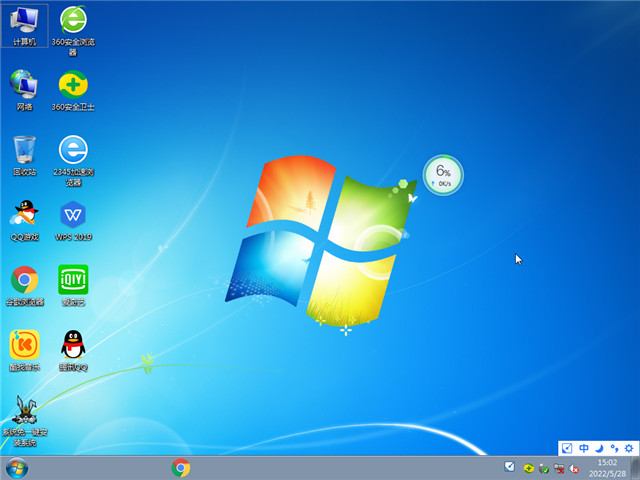This screenshot has width=640, height=480.
Task: Launch 360安全浏览器 from the desktop
Action: [73, 30]
